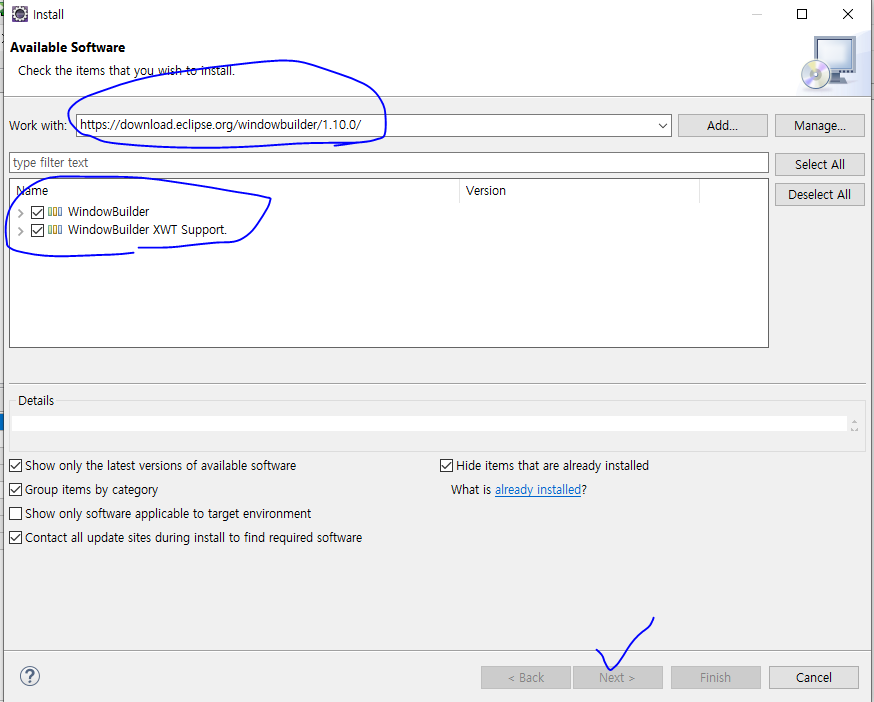
Task: Click the Add... button
Action: (722, 125)
